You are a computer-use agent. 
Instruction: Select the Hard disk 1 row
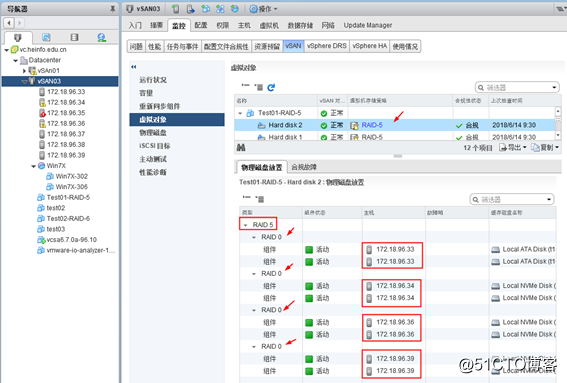tap(395, 137)
